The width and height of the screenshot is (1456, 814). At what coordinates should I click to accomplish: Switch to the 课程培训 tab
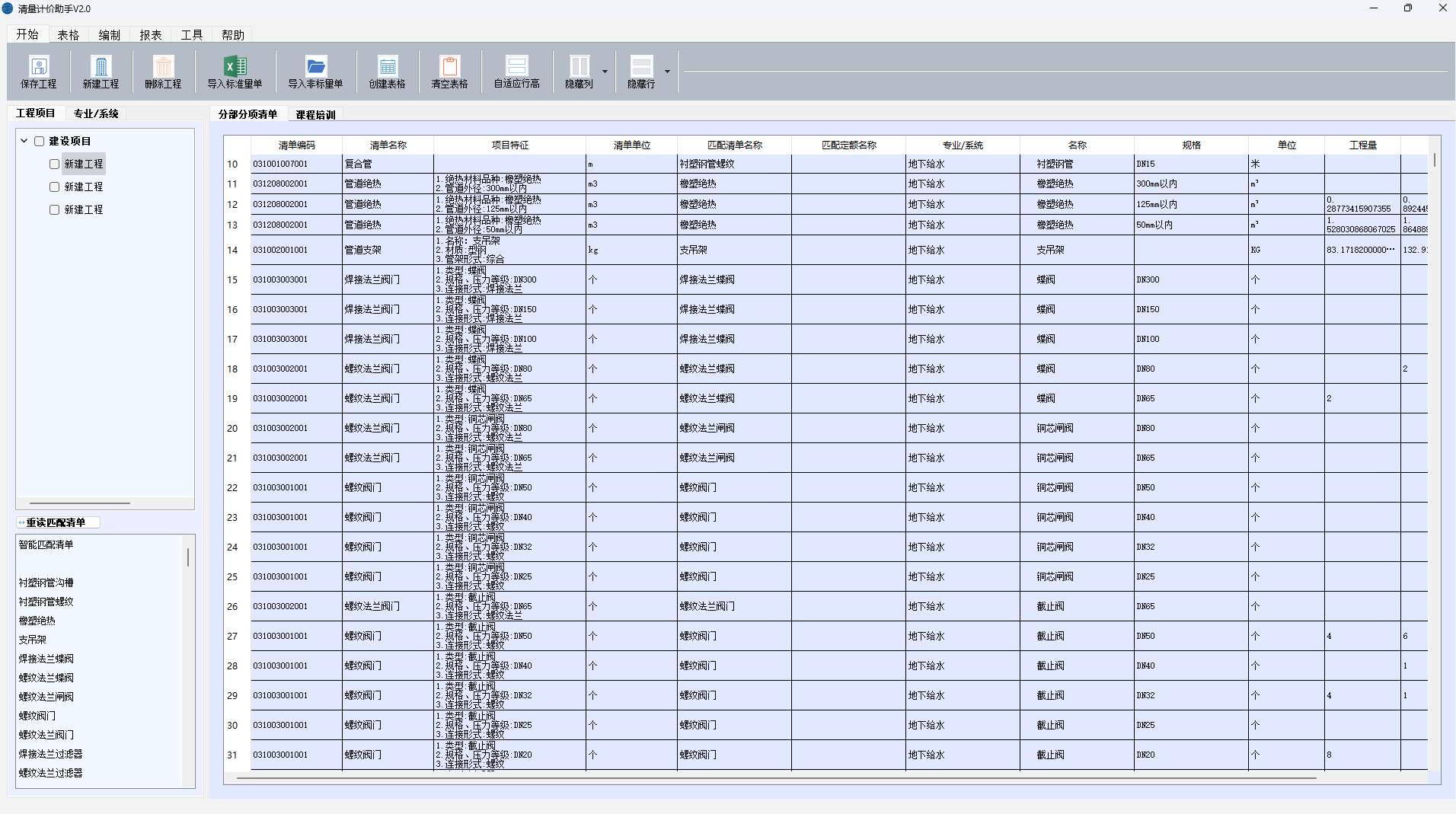pos(315,114)
